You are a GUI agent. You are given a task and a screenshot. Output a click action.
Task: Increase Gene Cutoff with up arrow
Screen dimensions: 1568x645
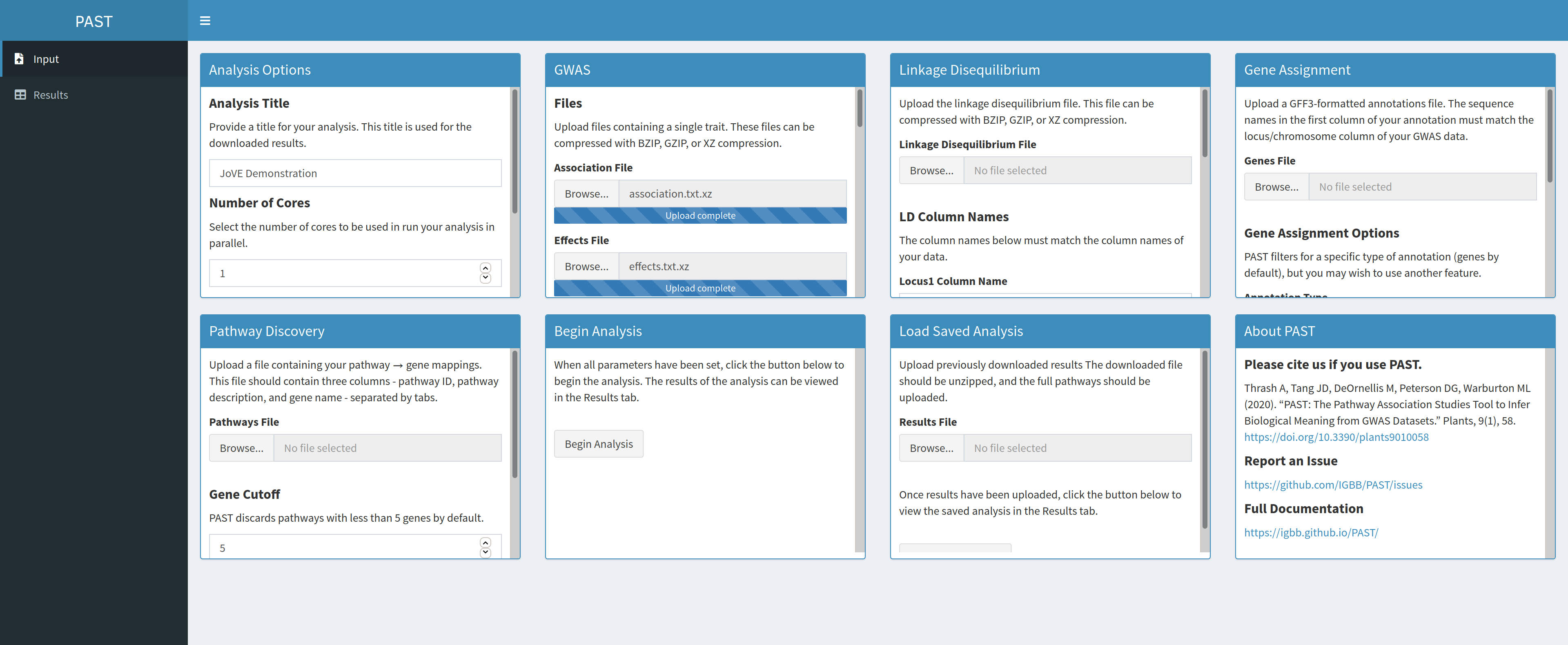(x=485, y=543)
